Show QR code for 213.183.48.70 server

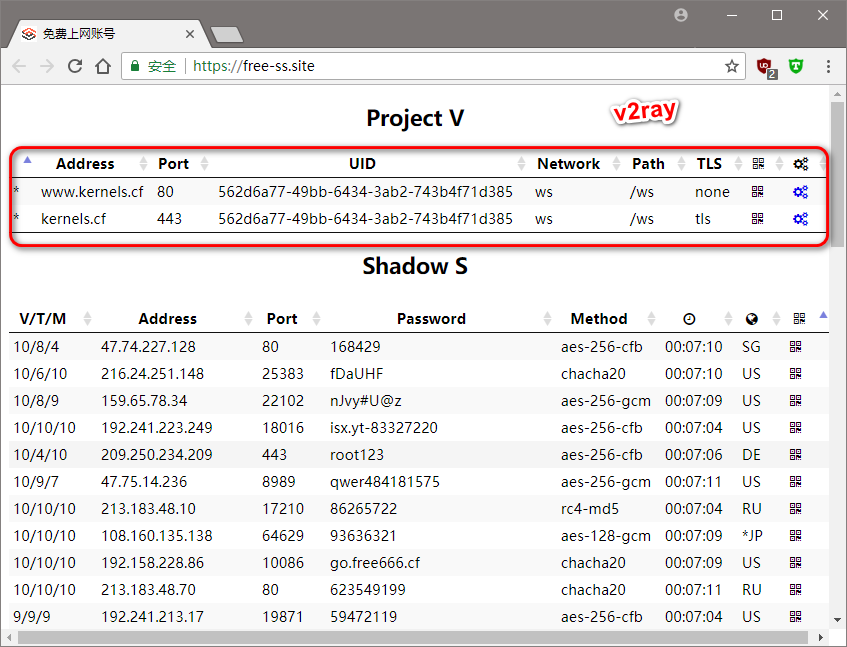tap(795, 590)
